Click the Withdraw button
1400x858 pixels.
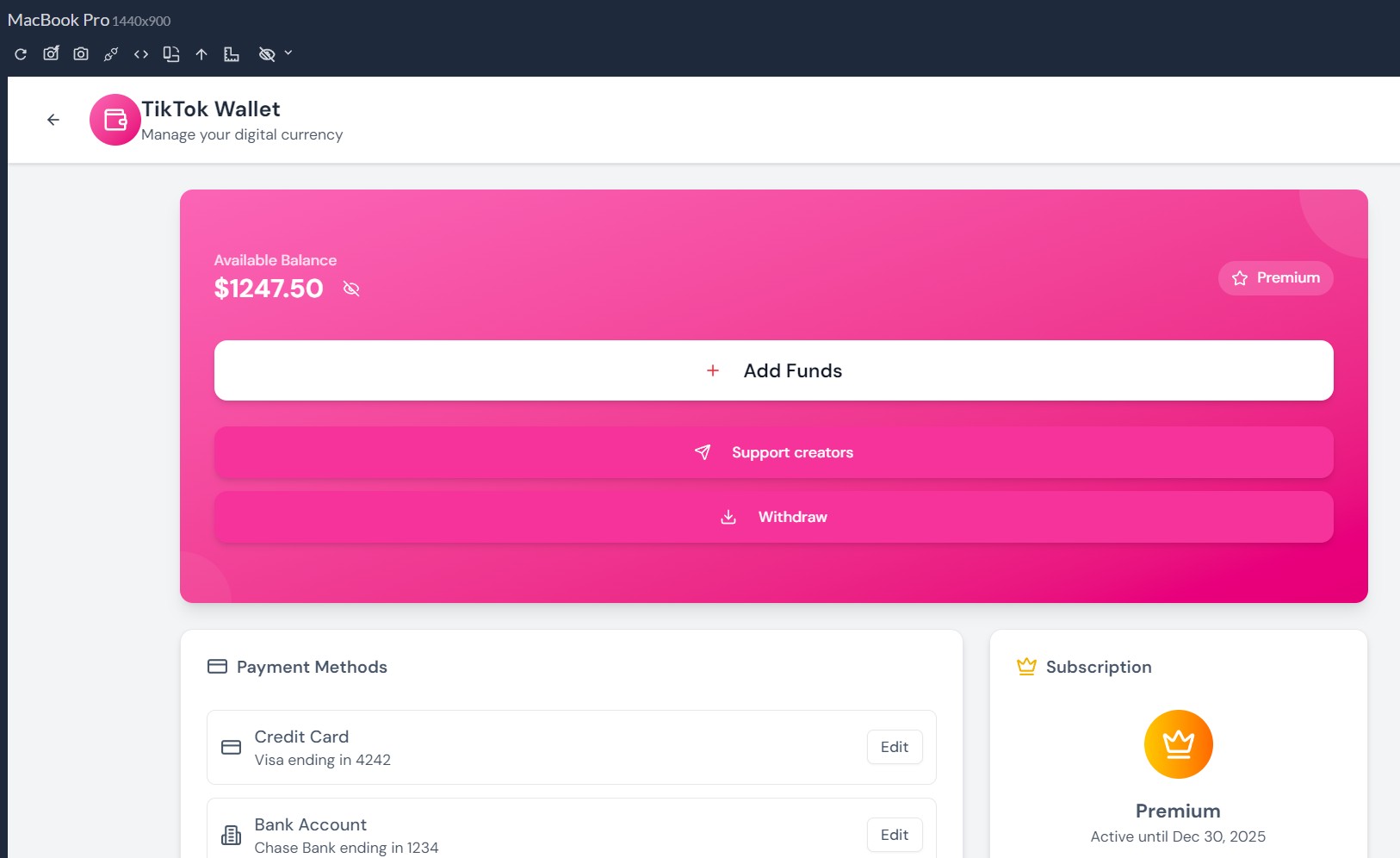coord(774,517)
